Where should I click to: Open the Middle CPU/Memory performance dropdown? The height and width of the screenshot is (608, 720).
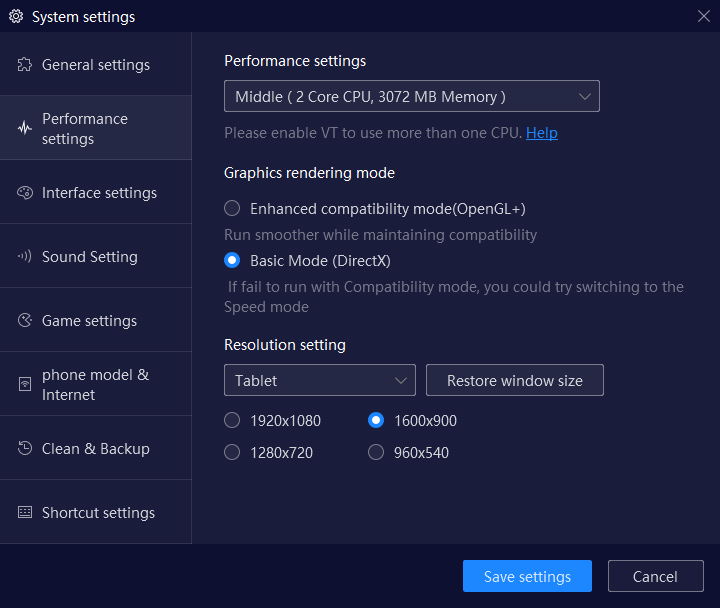[x=412, y=96]
